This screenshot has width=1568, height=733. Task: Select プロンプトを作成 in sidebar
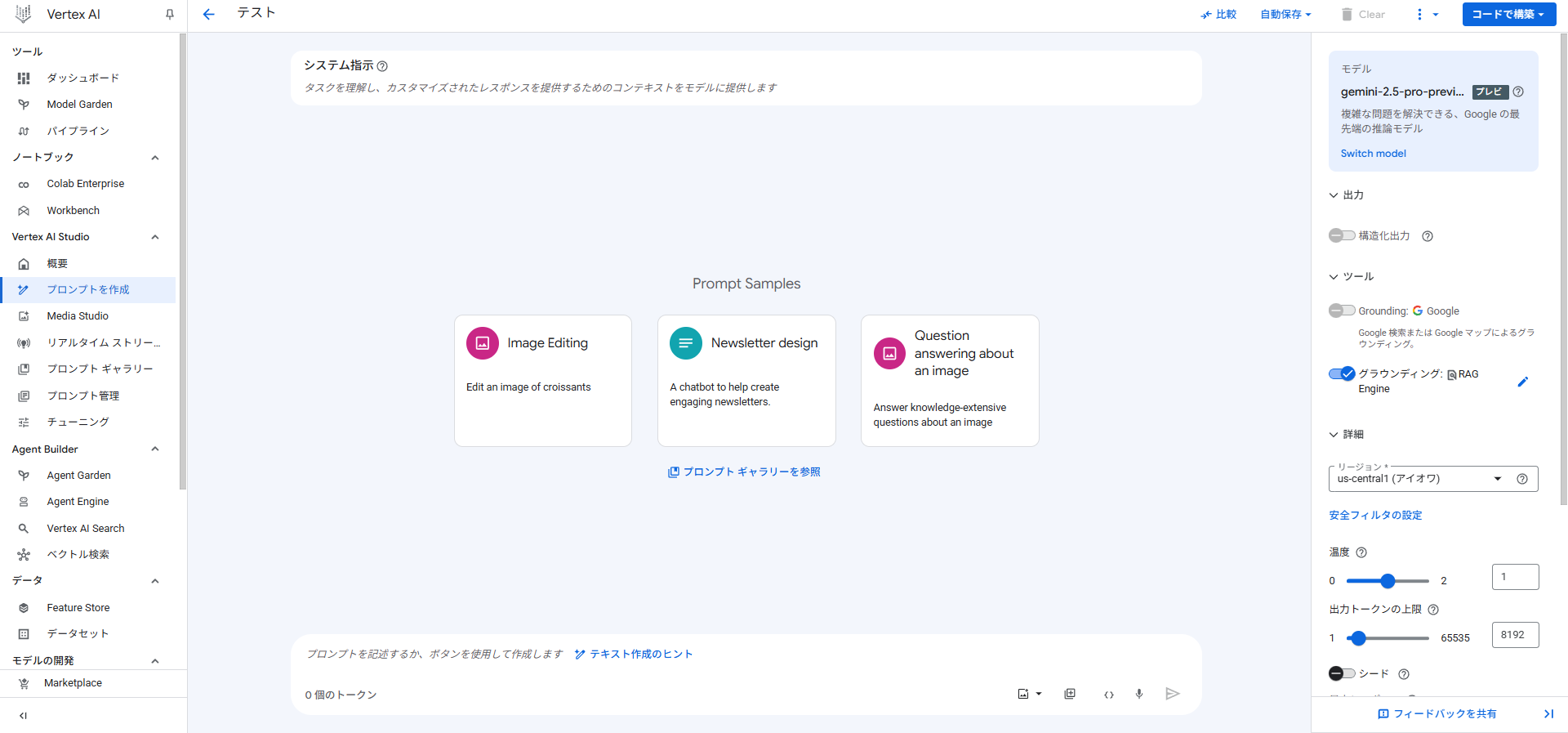pyautogui.click(x=88, y=290)
